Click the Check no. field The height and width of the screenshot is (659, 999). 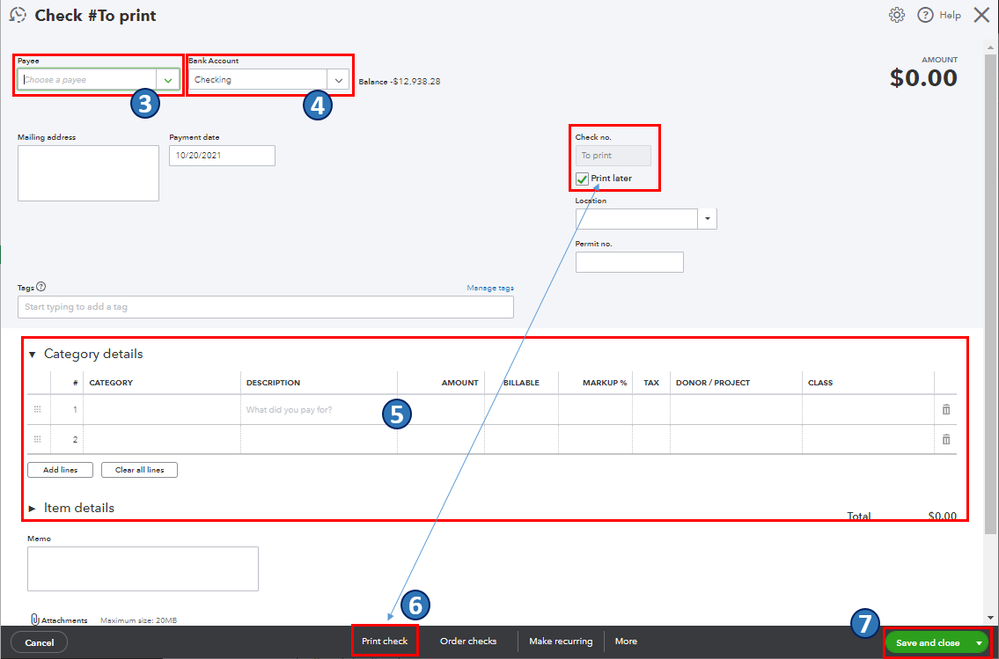point(613,156)
